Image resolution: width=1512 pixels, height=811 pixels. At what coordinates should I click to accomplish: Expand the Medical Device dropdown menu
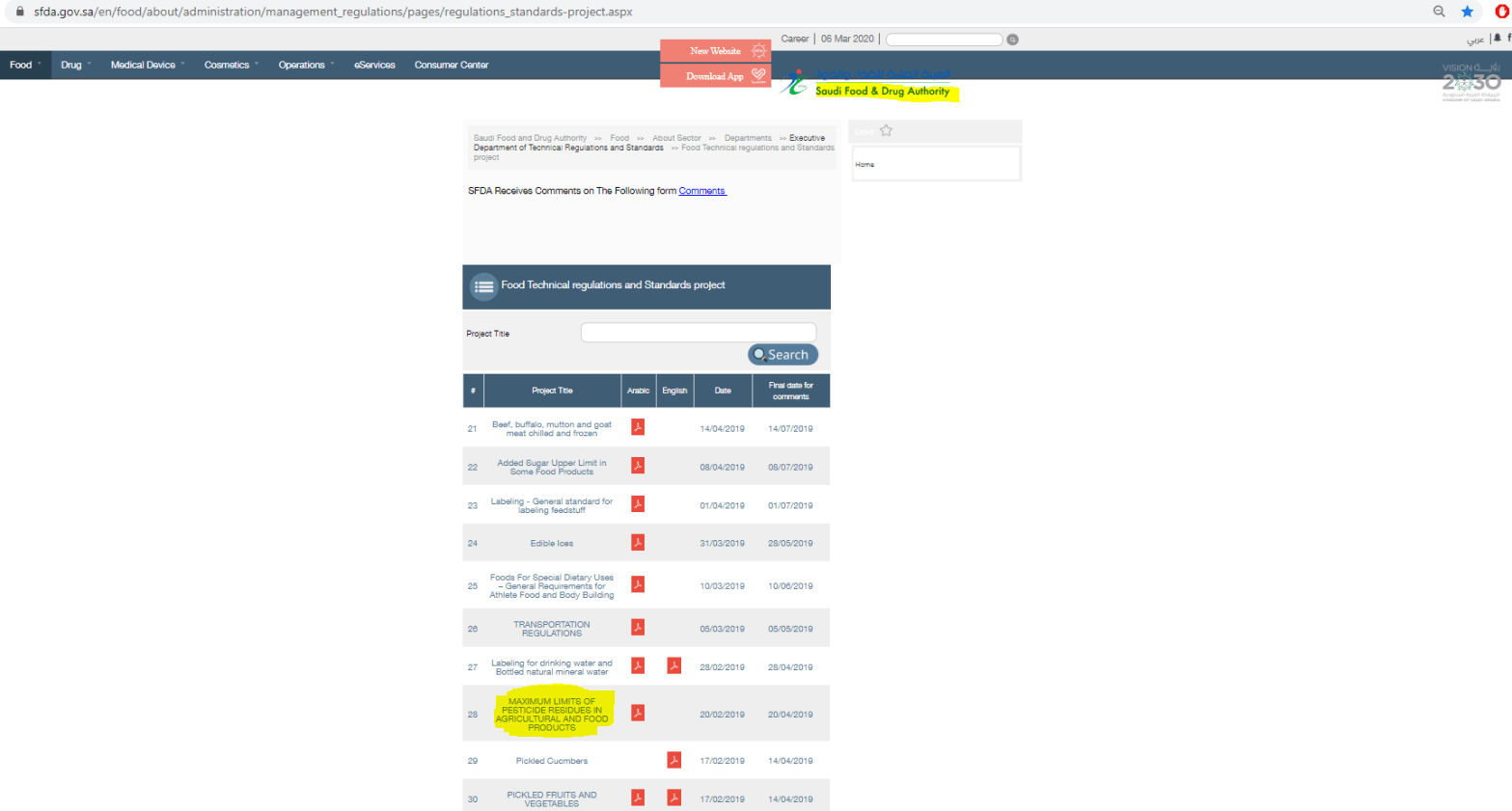tap(147, 65)
